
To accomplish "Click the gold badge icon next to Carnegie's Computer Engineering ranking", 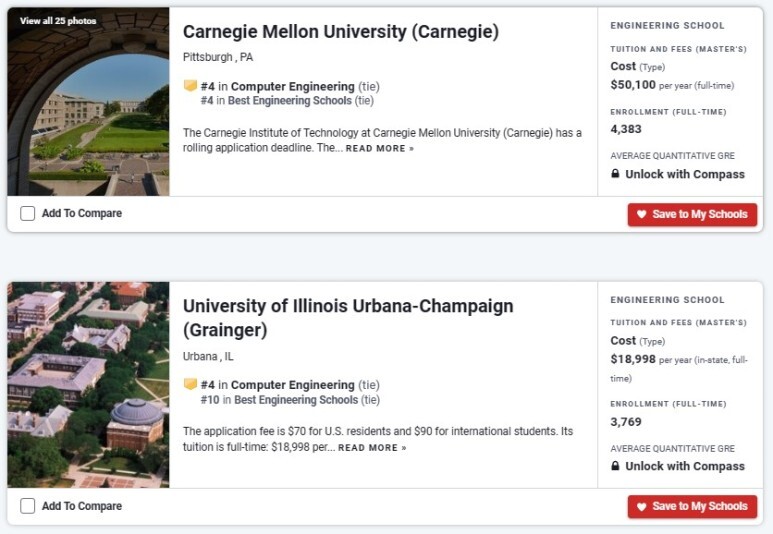I will [x=190, y=86].
